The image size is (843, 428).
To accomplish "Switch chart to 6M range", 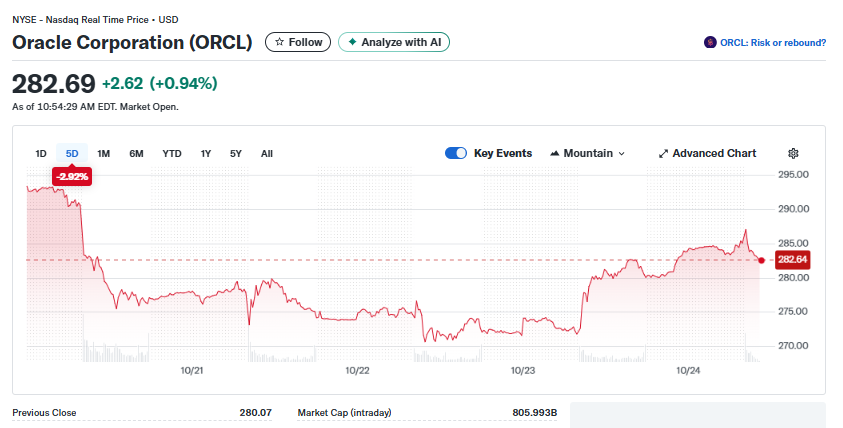I will click(x=136, y=154).
